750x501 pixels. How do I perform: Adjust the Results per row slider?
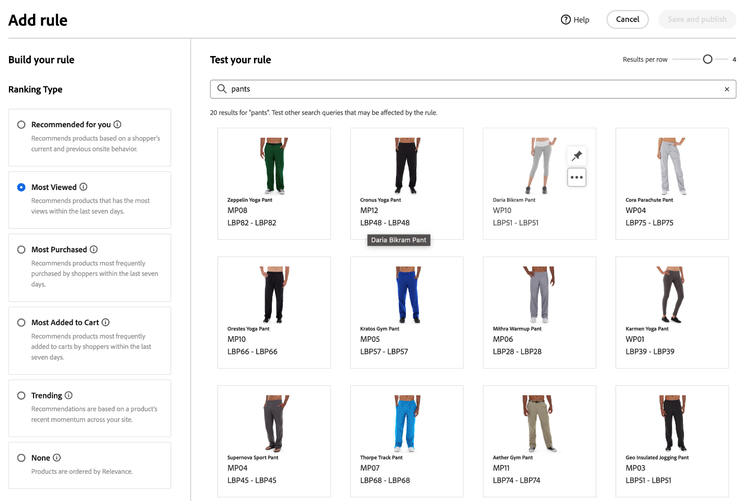pos(707,59)
